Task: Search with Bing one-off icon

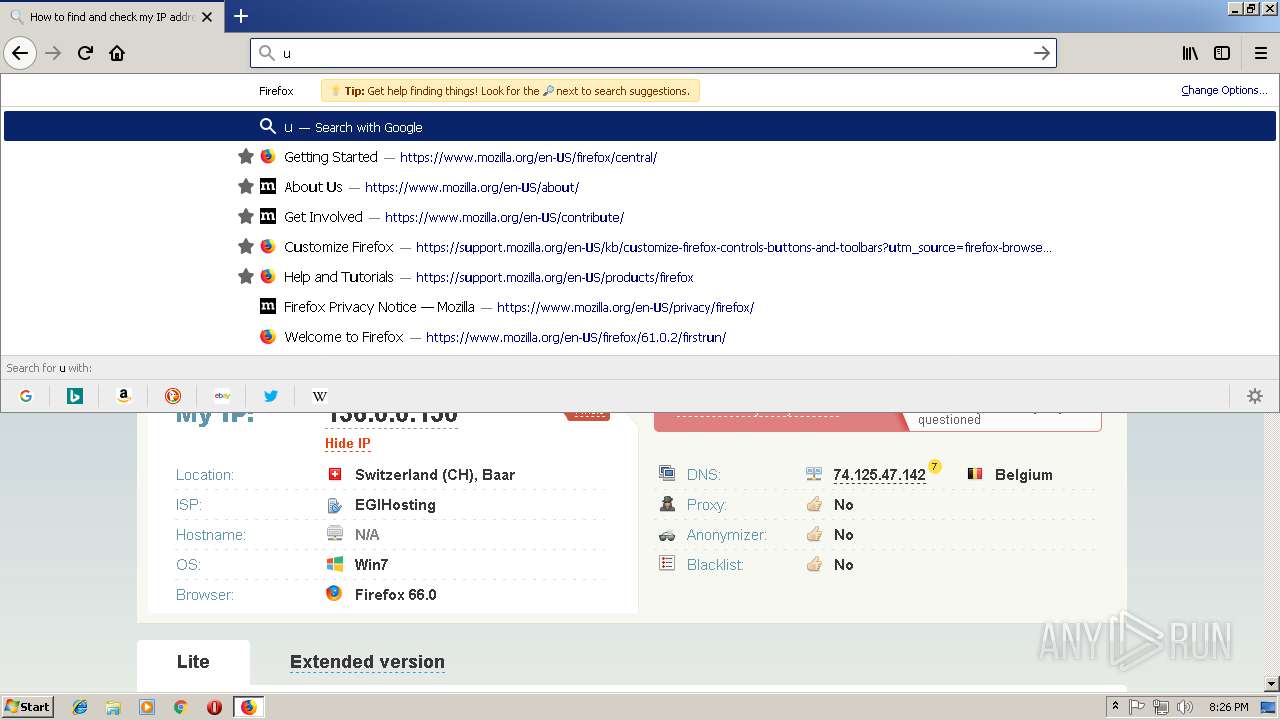Action: (74, 396)
